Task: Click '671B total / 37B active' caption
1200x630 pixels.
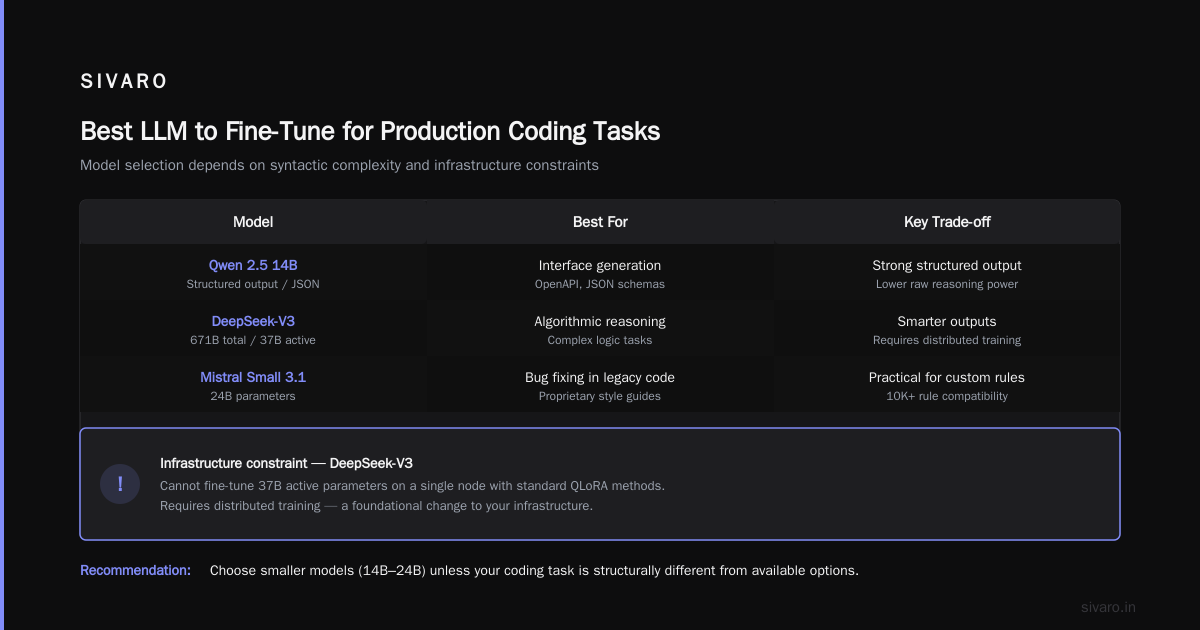Action: (253, 340)
